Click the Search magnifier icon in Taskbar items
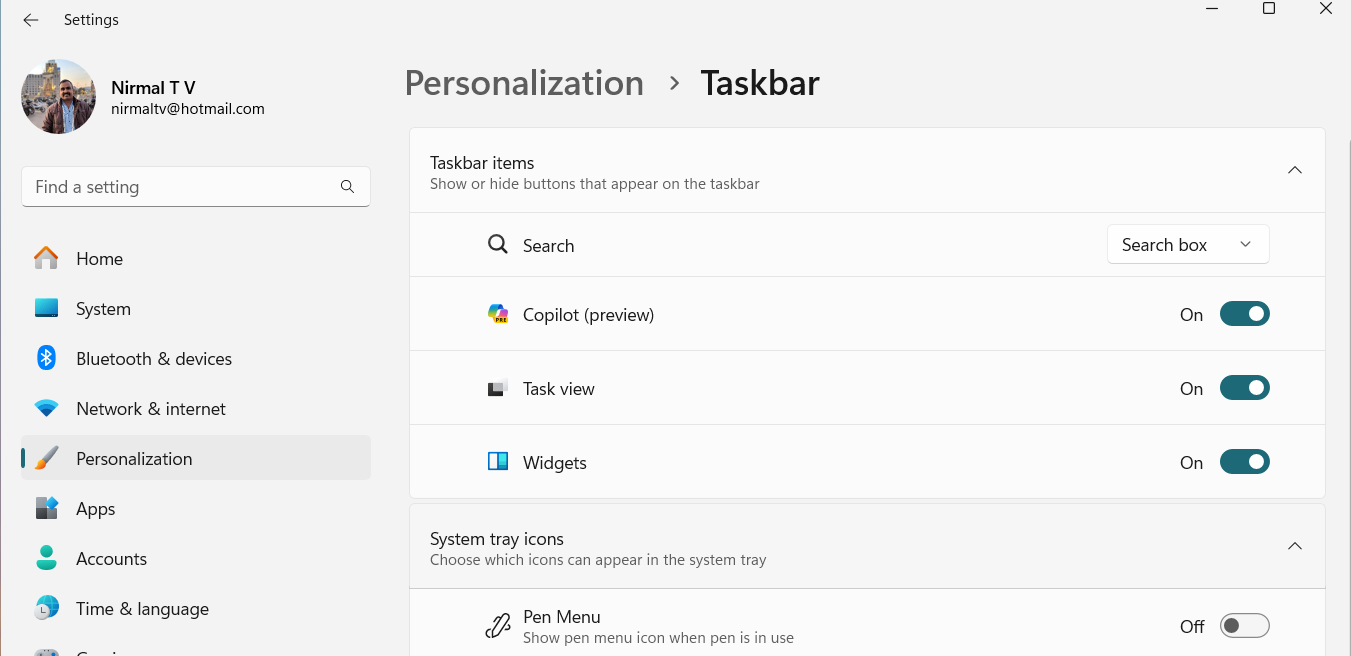 [497, 244]
